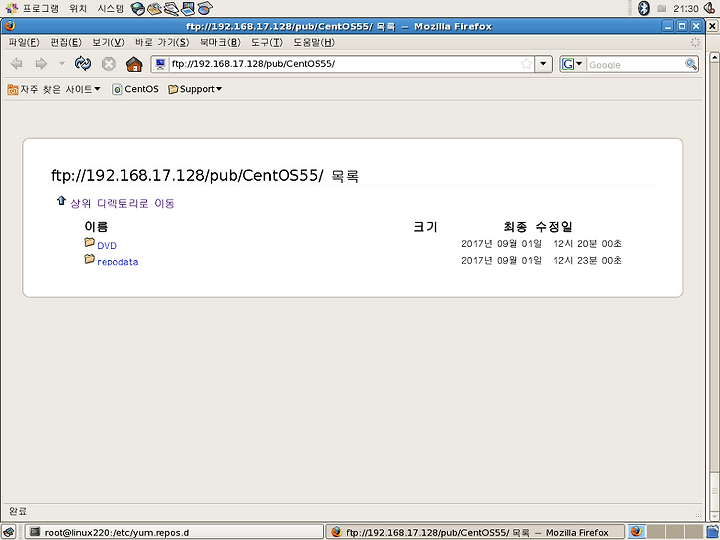
Task: Open the 보기(V) menu
Action: tap(108, 42)
